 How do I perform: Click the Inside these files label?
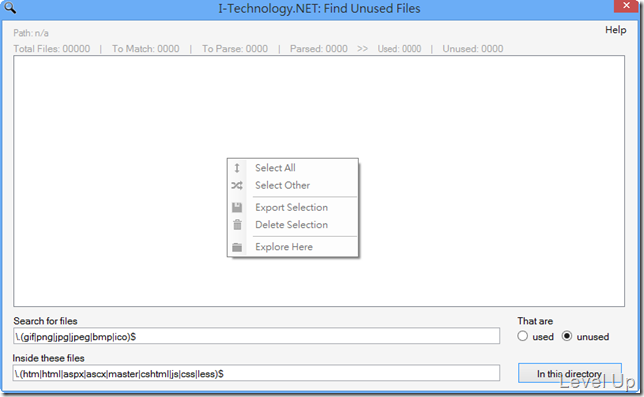(48, 358)
